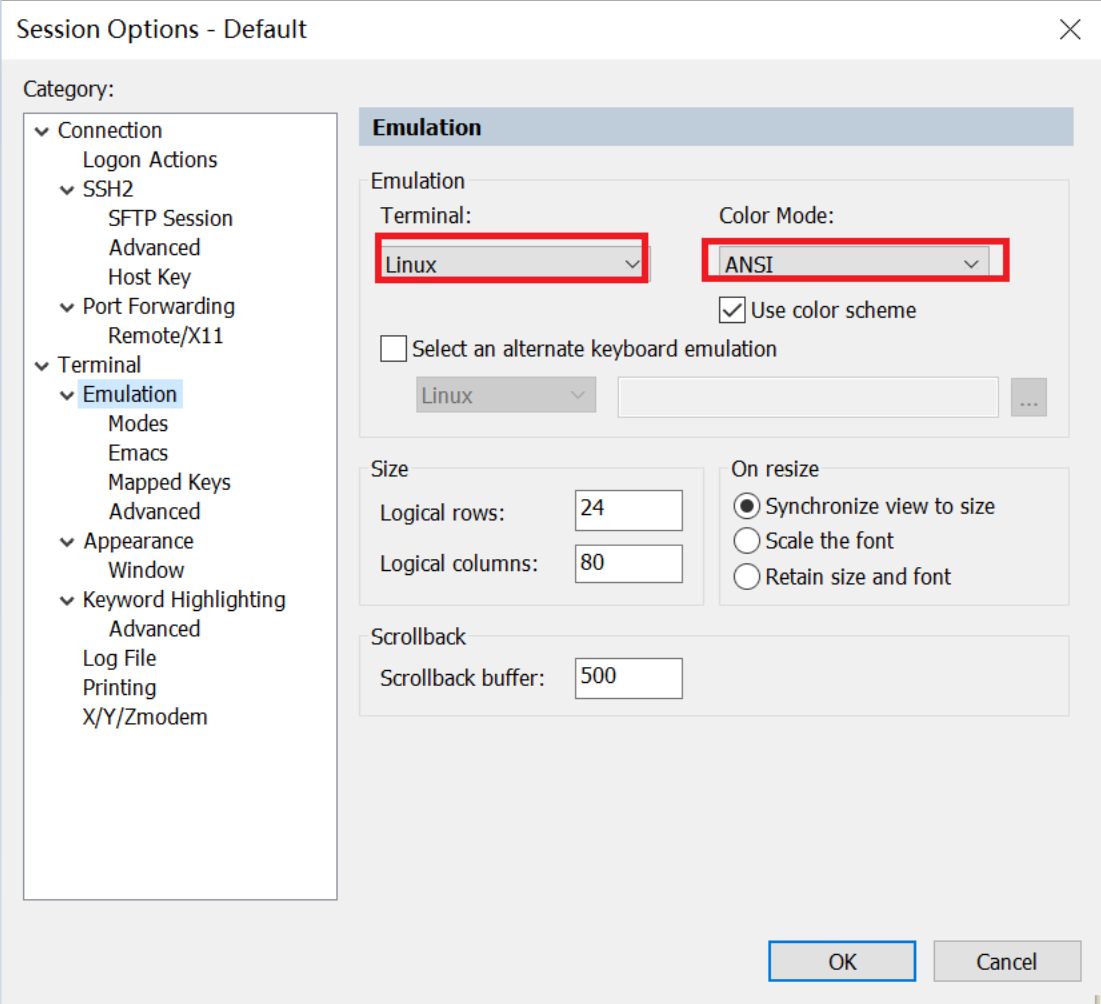Click the Cancel button
The width and height of the screenshot is (1101, 1004).
(1006, 961)
